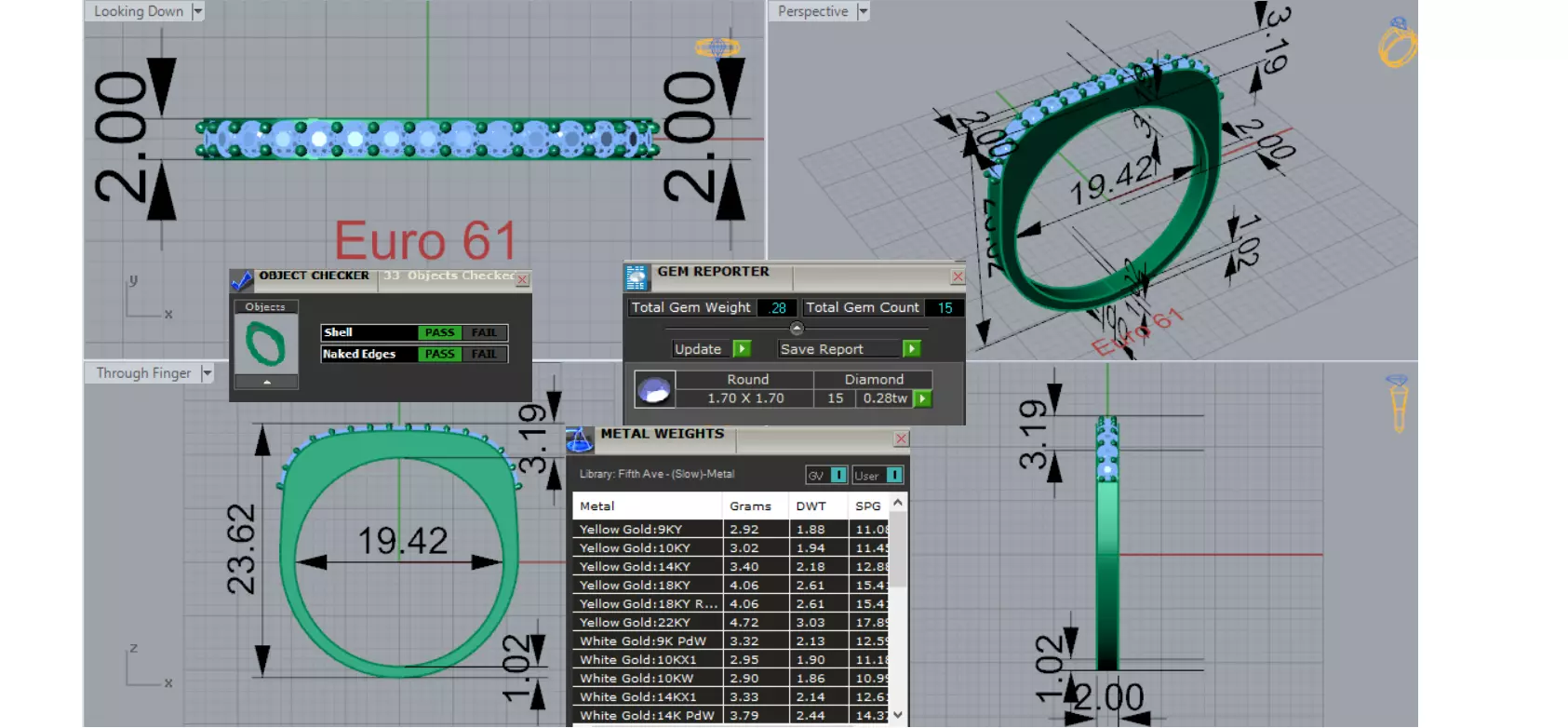Click the ring icon in Perspective viewport corner
Image resolution: width=1568 pixels, height=728 pixels.
[1397, 42]
